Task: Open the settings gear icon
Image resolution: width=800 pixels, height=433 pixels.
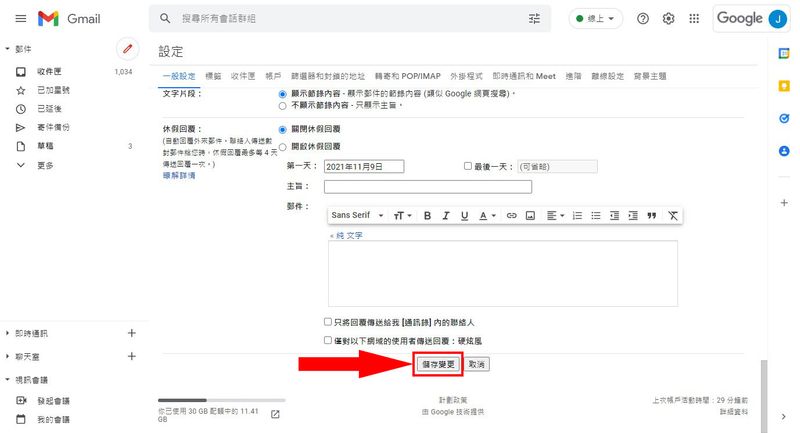Action: 668,19
